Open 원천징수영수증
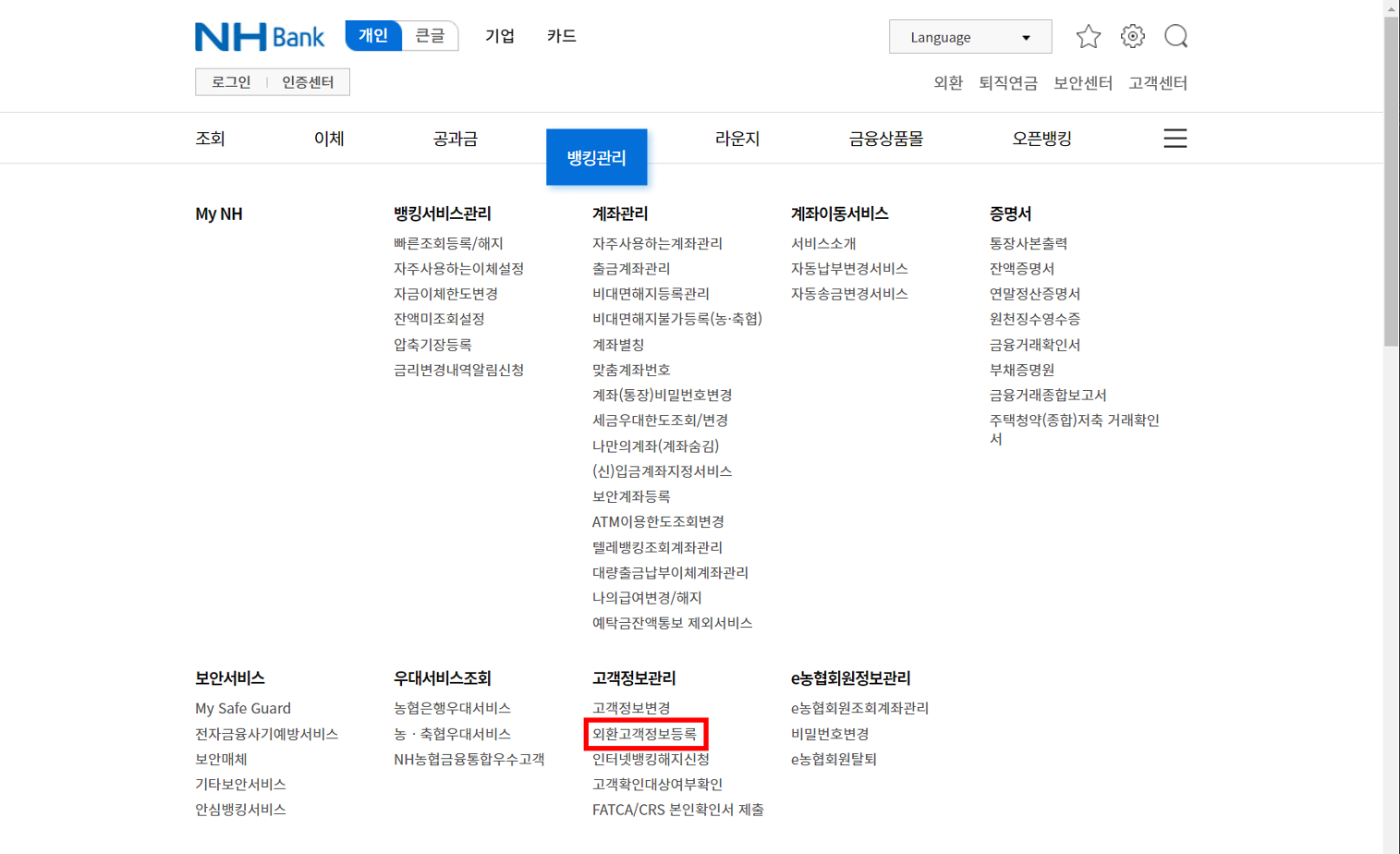Screen dimensions: 1400x854 (x=1035, y=318)
